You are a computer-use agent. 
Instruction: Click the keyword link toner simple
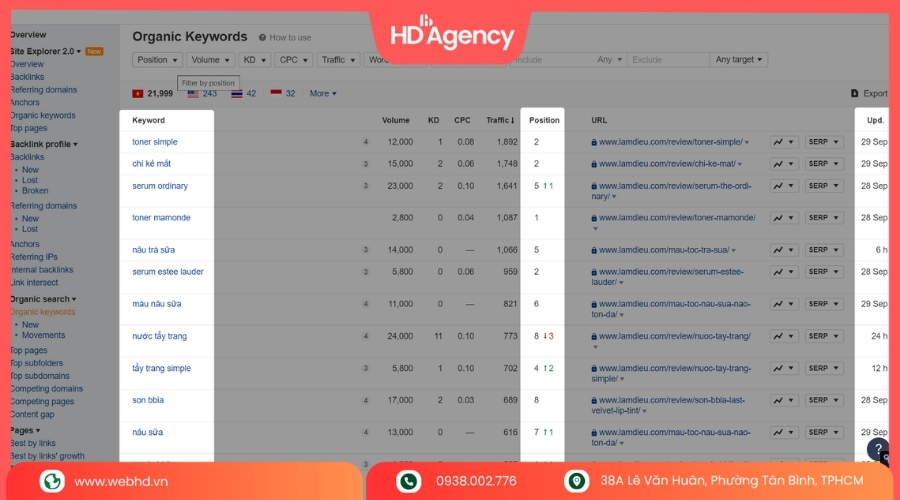click(x=154, y=142)
